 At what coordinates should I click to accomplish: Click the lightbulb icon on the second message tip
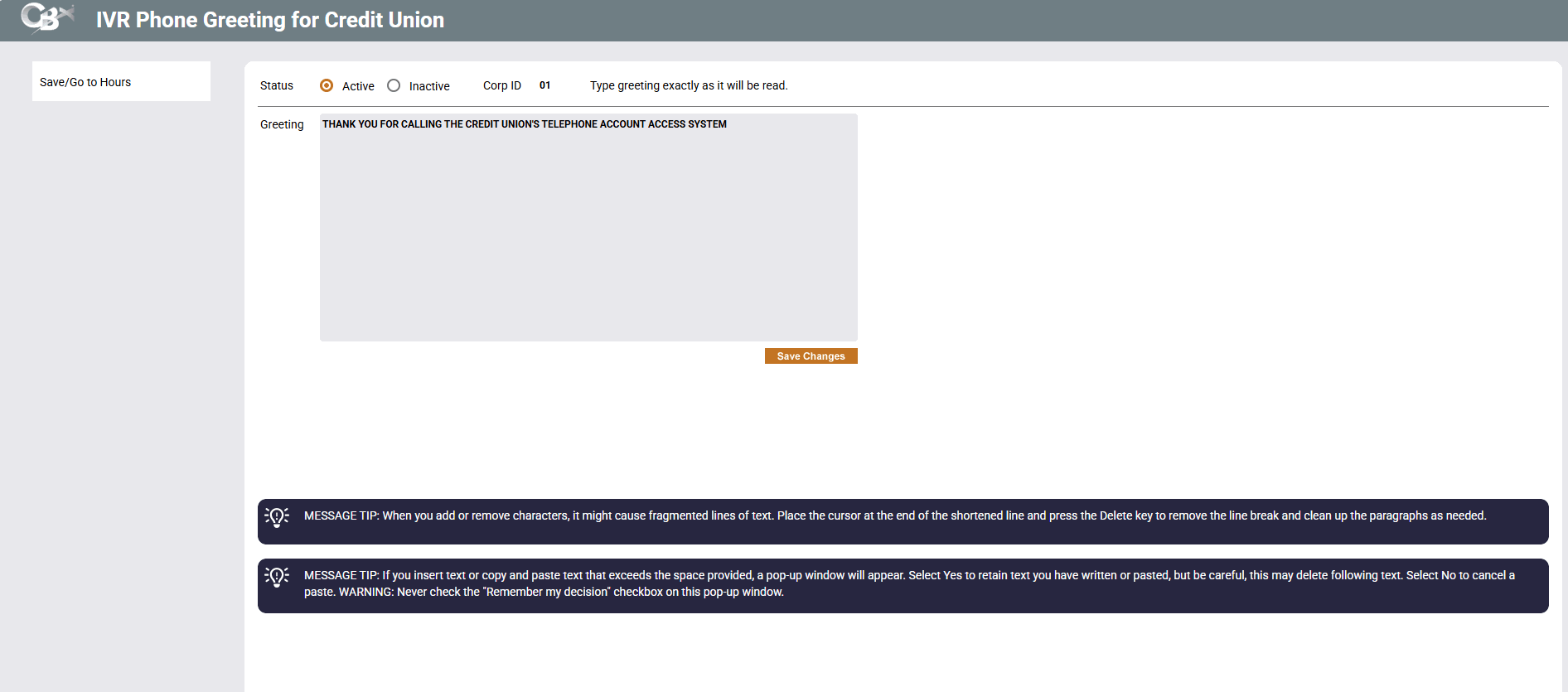point(277,577)
